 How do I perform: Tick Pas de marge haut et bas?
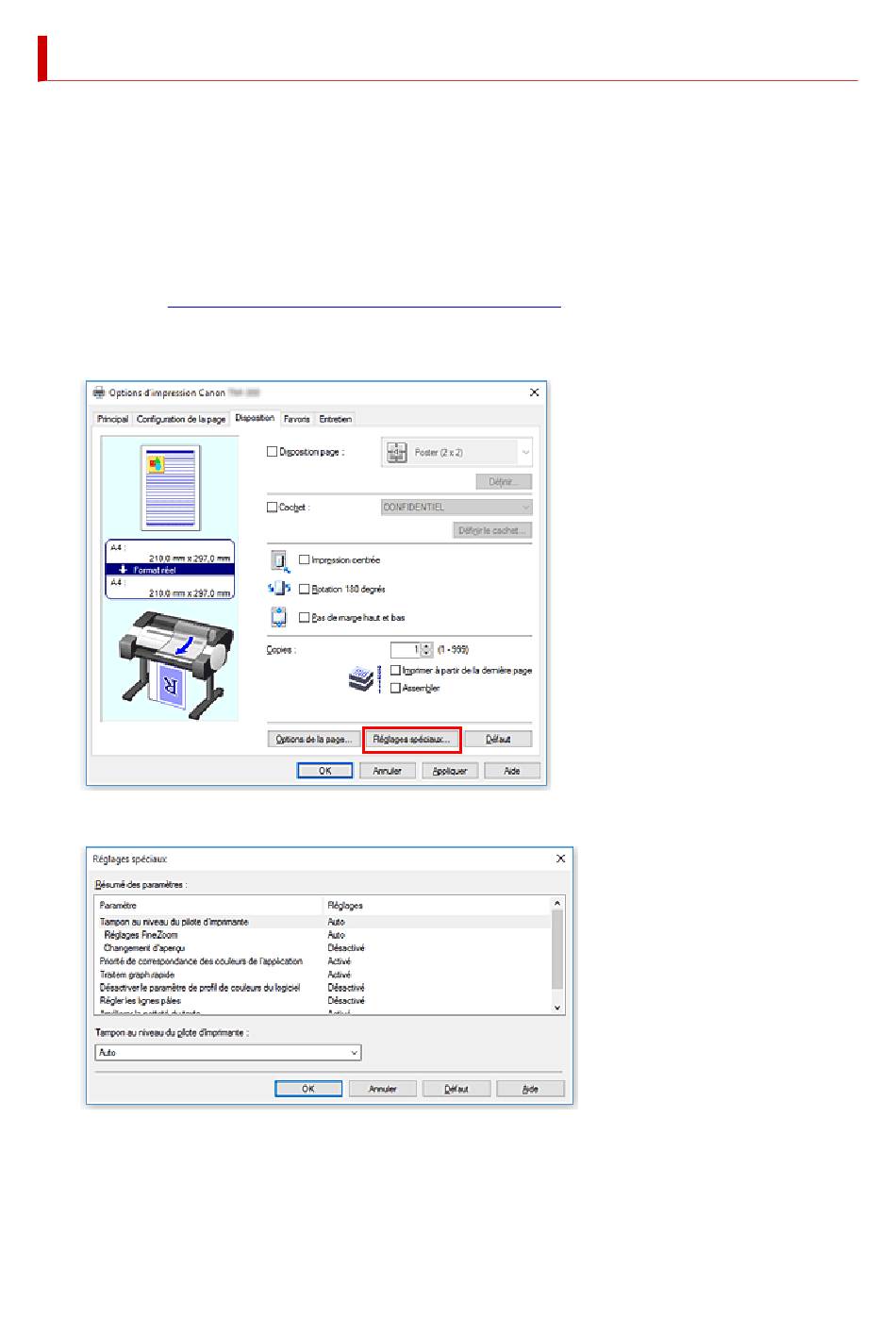pyautogui.click(x=305, y=618)
